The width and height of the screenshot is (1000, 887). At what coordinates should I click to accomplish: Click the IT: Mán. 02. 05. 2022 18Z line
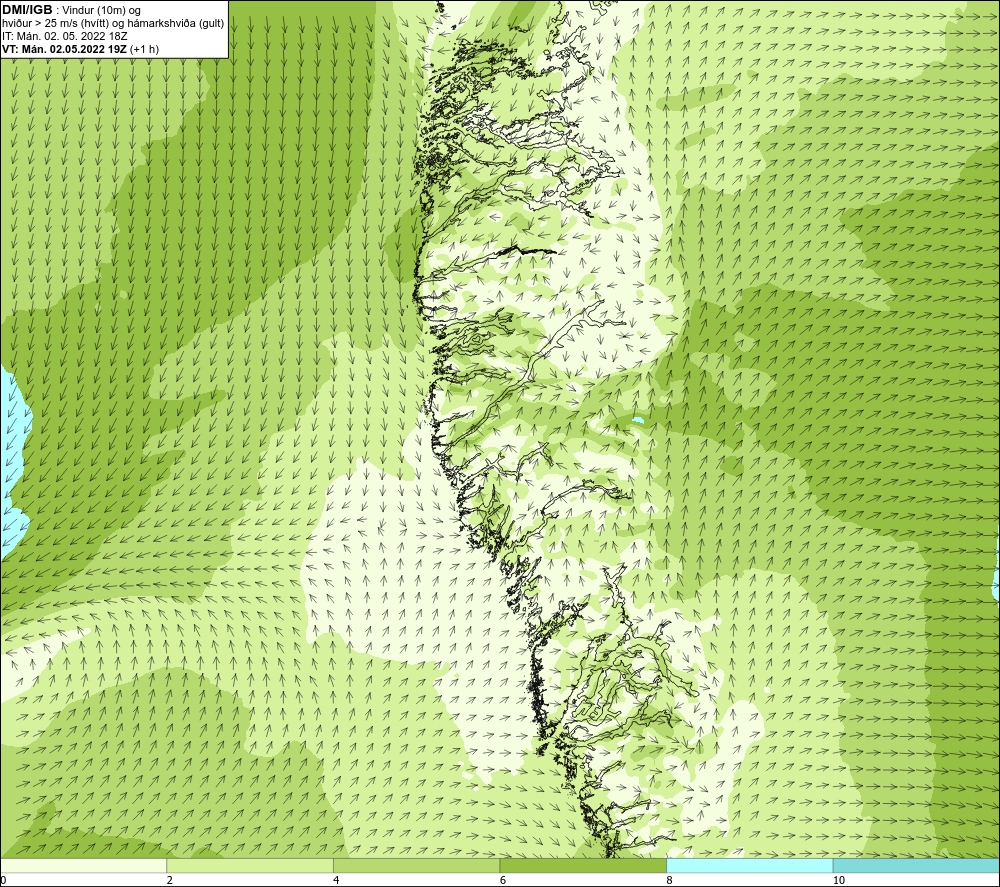pyautogui.click(x=64, y=36)
